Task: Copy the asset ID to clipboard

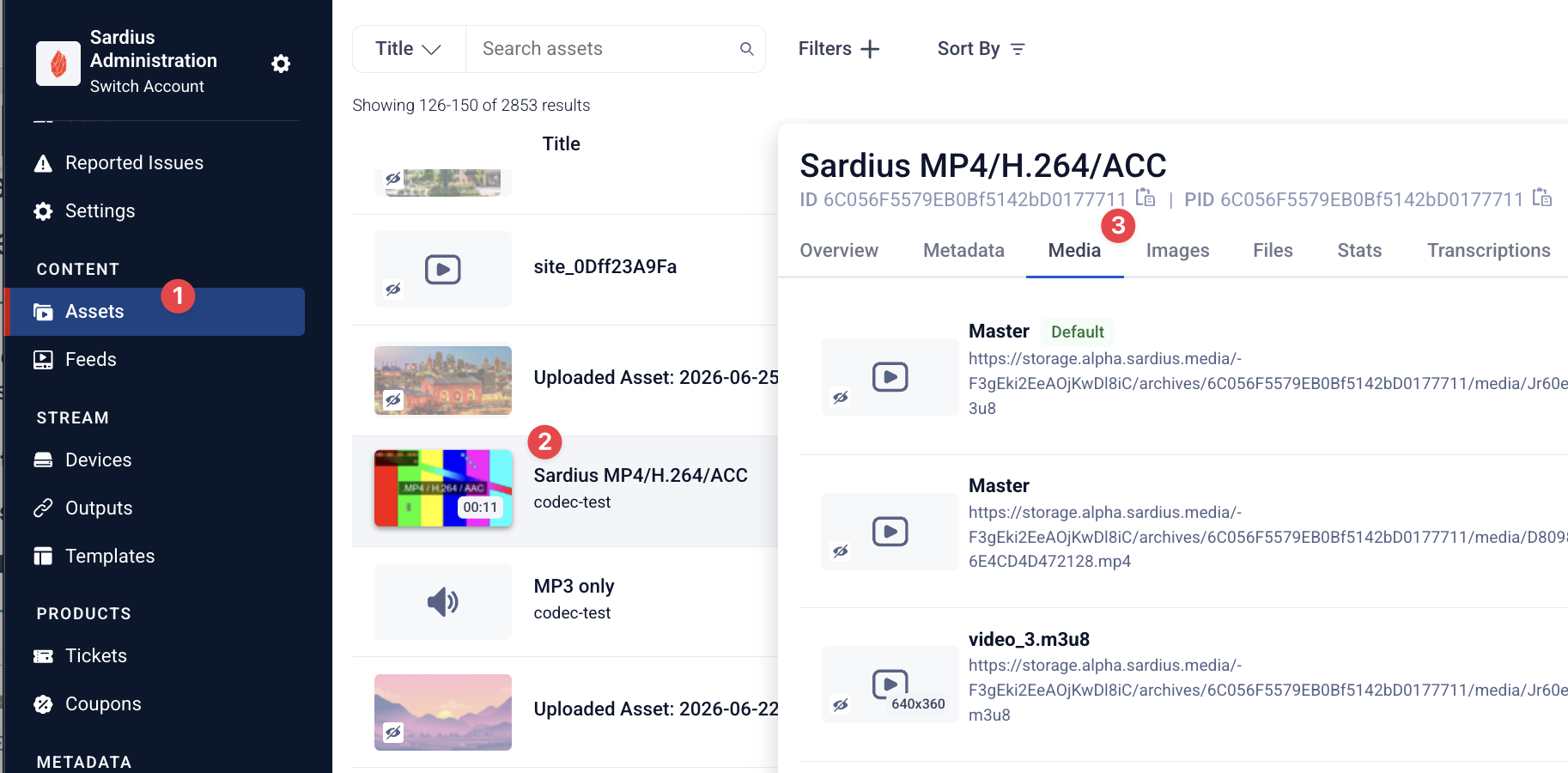Action: (1146, 198)
